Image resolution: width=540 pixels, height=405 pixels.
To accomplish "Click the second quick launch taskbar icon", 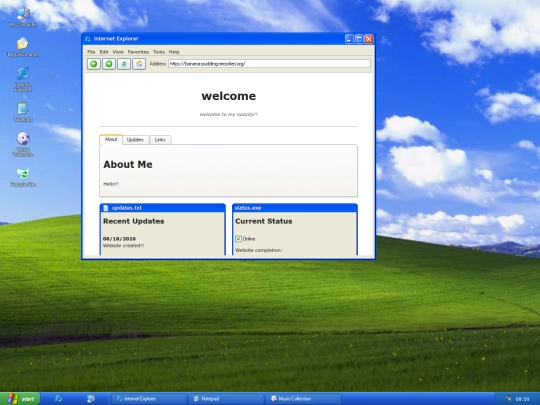I will tap(91, 398).
